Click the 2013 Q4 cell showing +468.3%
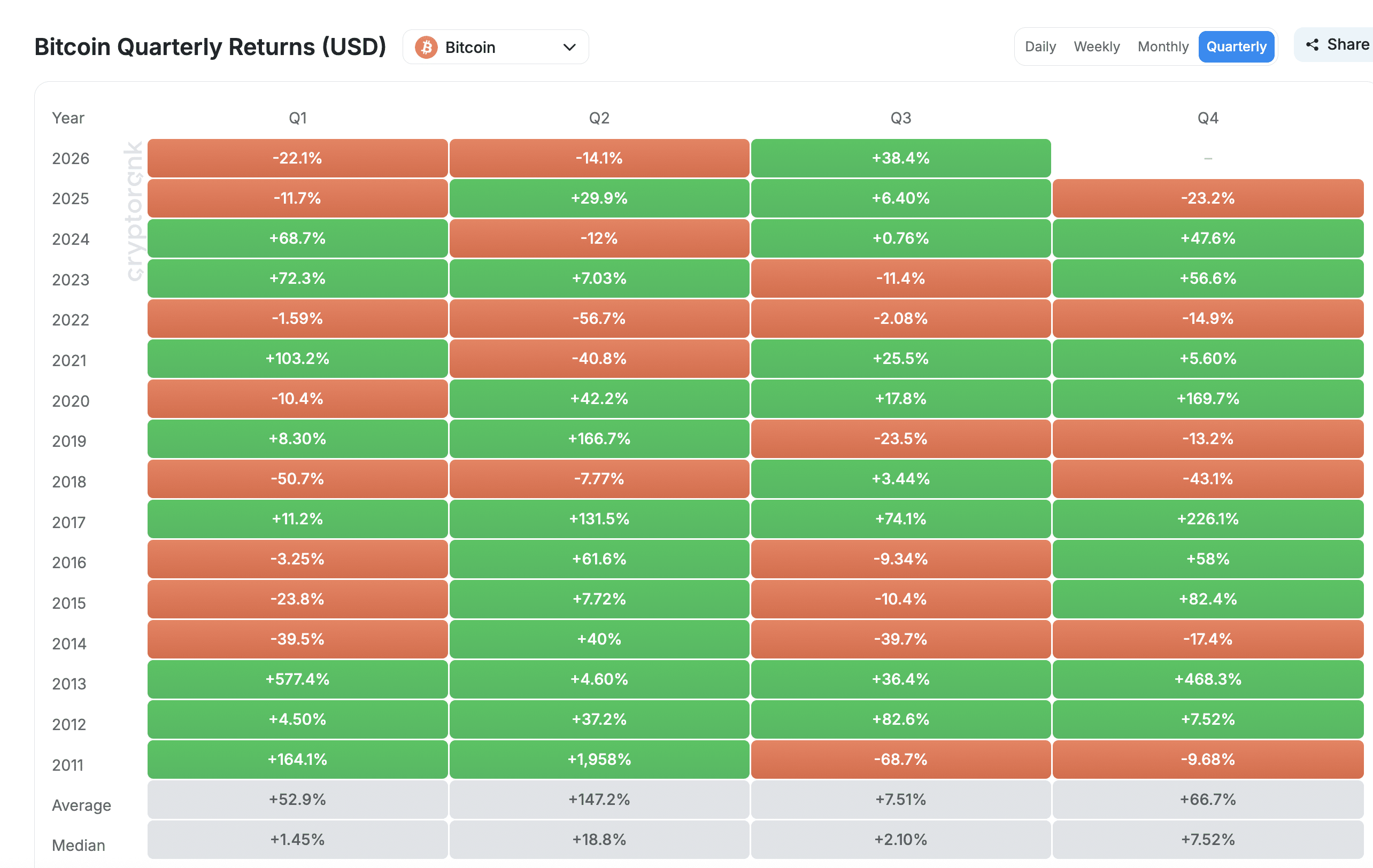Screen dimensions: 1373x868 tap(1208, 679)
